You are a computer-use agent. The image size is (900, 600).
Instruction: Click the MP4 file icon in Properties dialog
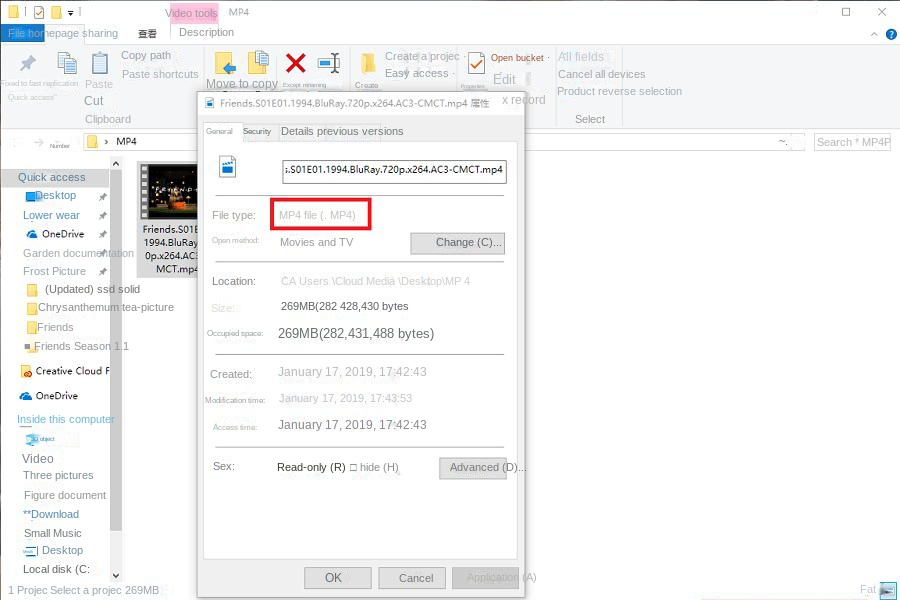[x=227, y=167]
